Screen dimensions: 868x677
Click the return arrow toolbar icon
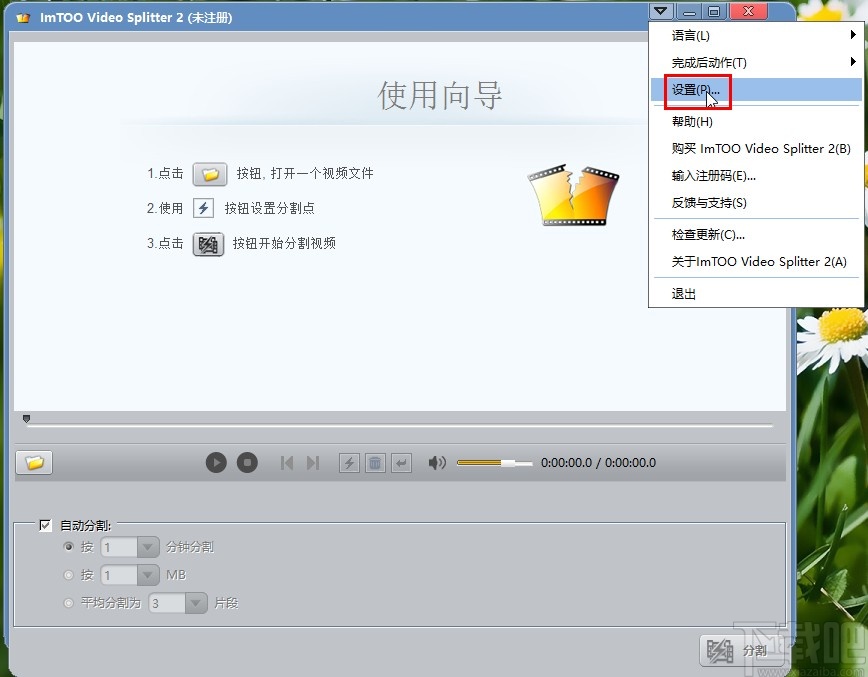coord(401,462)
